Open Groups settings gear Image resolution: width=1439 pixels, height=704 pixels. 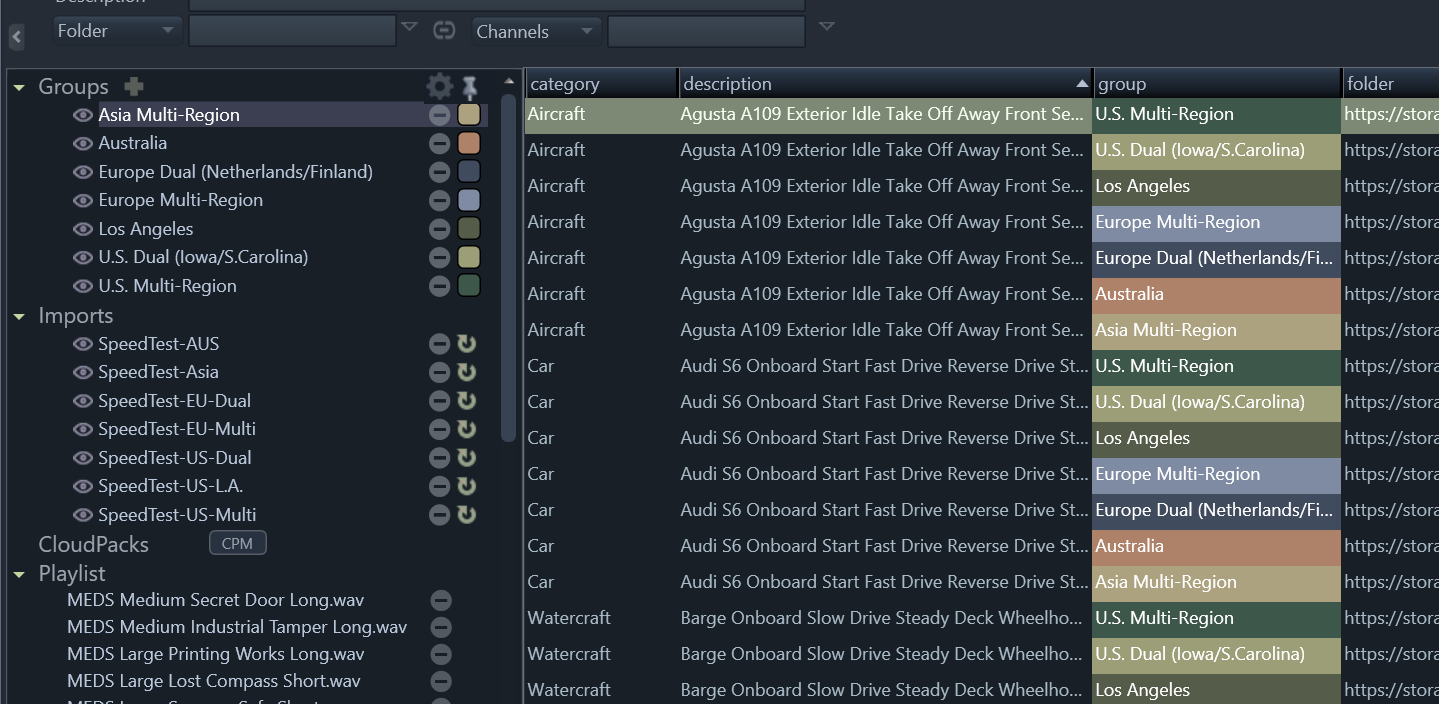[x=439, y=86]
